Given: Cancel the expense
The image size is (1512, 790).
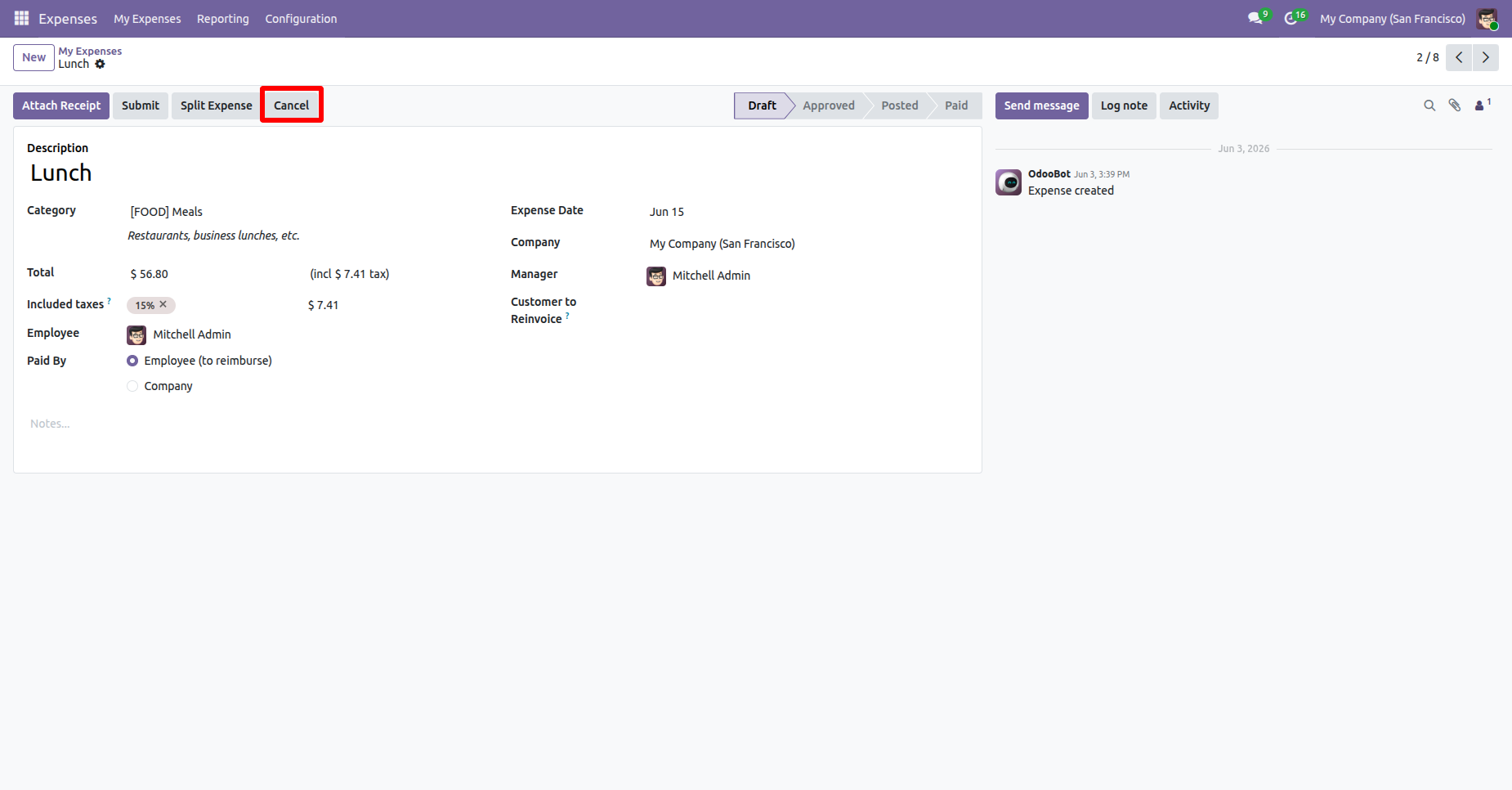Looking at the screenshot, I should point(292,105).
